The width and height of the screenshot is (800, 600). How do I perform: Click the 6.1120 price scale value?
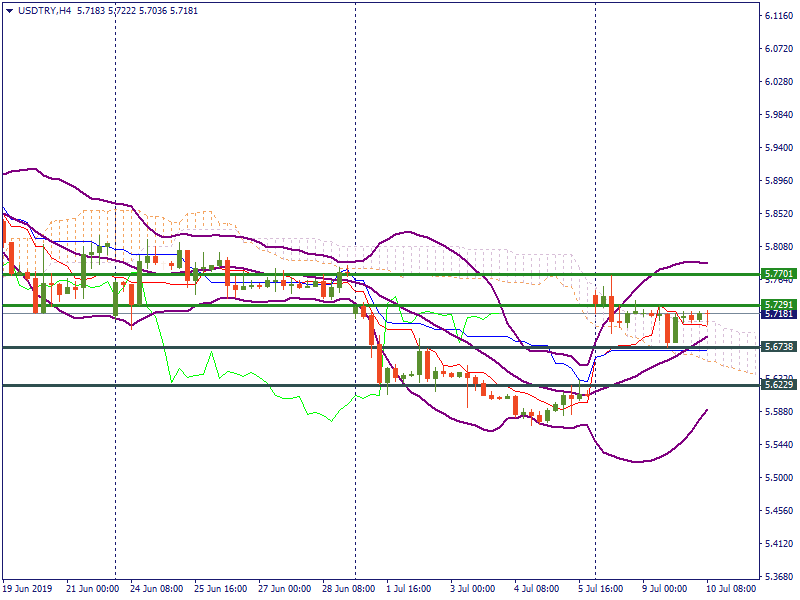tap(779, 17)
